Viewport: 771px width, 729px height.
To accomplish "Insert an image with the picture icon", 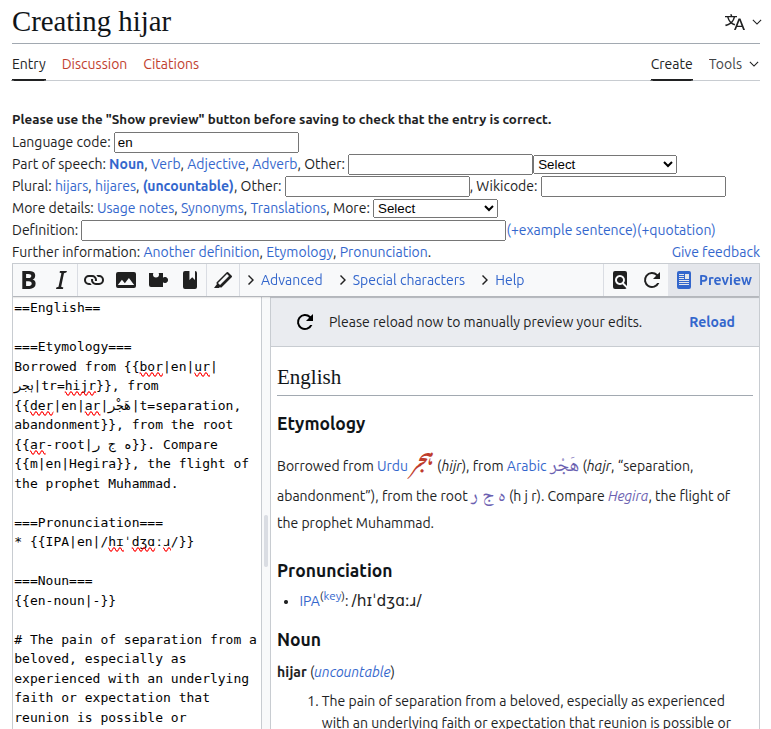I will click(126, 280).
